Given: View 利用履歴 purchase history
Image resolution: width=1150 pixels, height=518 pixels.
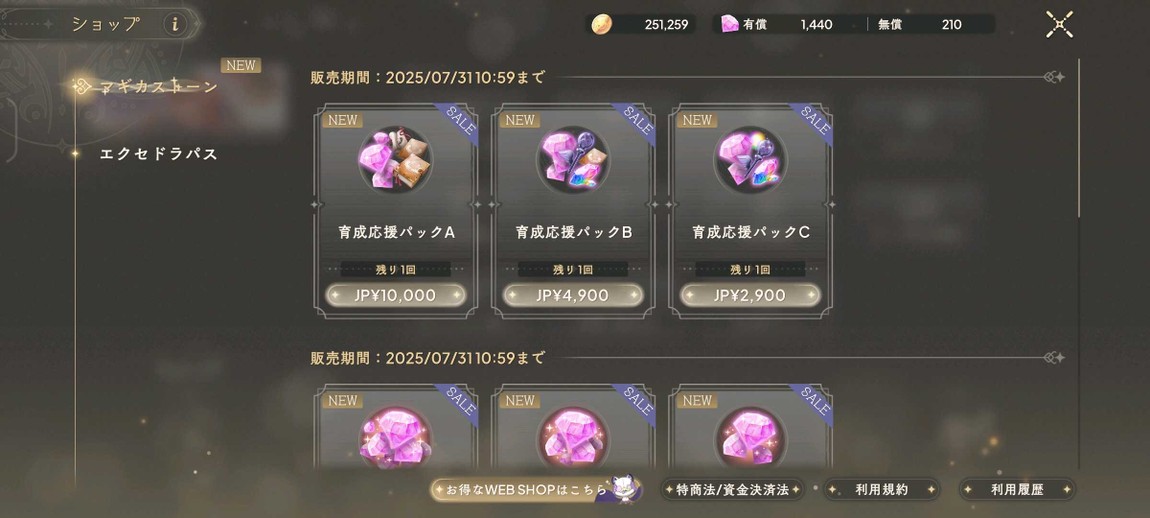Looking at the screenshot, I should tap(1017, 489).
